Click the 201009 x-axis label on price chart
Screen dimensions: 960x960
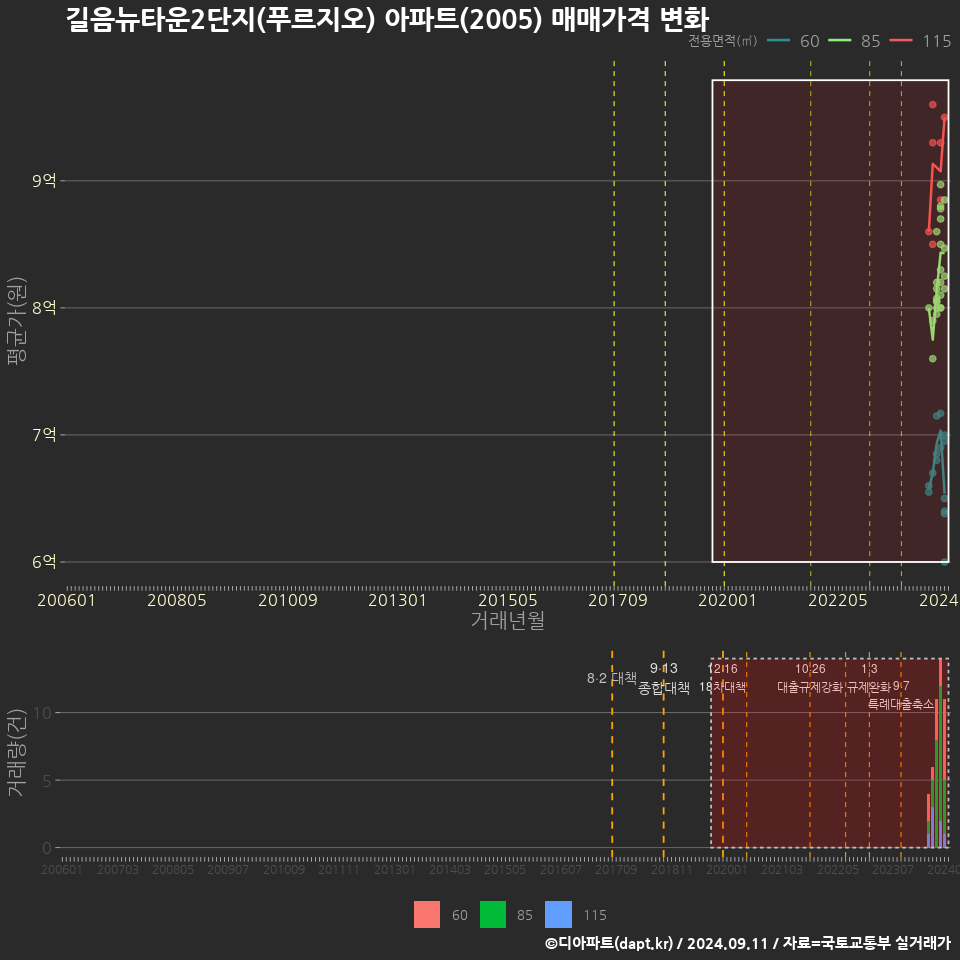click(288, 600)
